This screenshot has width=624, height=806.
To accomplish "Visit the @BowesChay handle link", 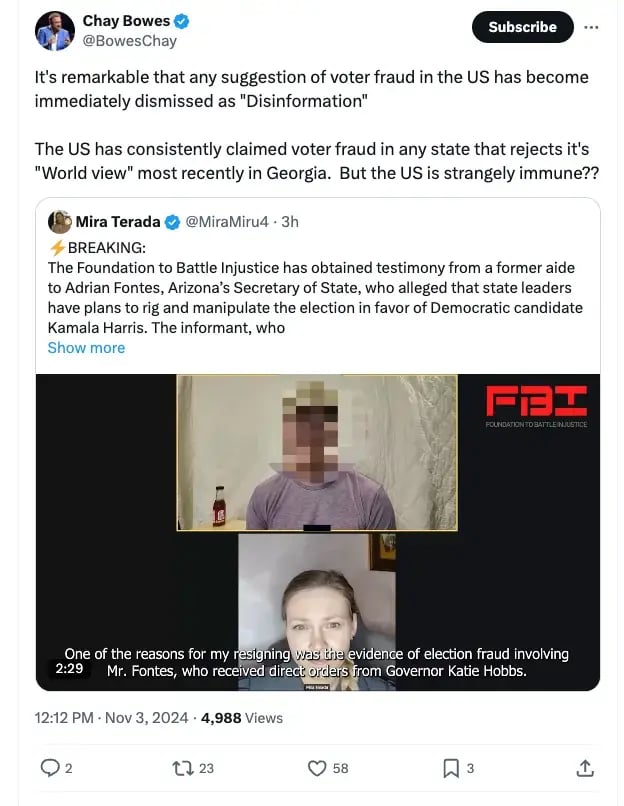I will click(x=130, y=41).
